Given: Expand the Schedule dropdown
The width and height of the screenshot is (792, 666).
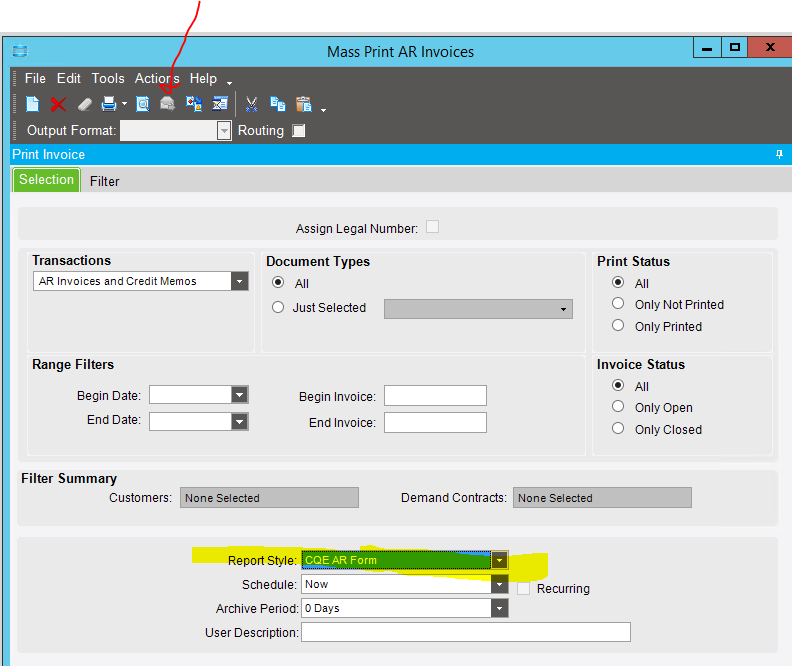Looking at the screenshot, I should (x=499, y=584).
